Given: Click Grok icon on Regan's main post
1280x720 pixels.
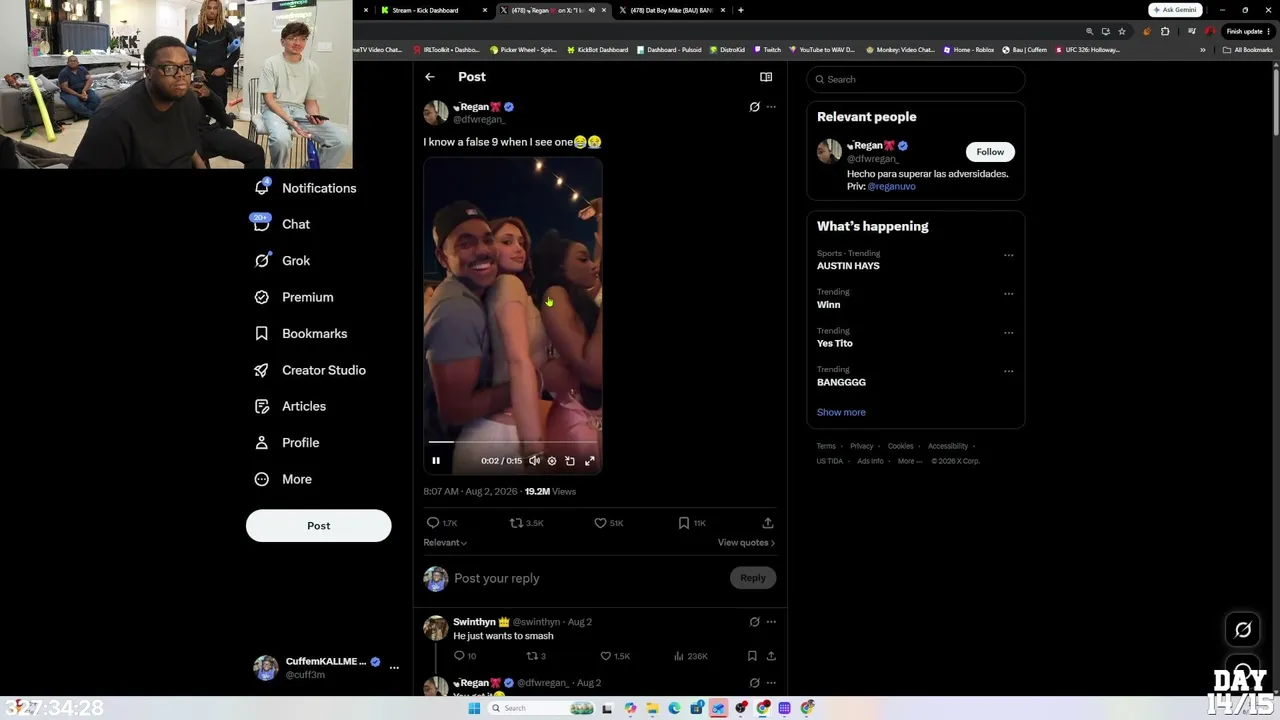Looking at the screenshot, I should 755,107.
